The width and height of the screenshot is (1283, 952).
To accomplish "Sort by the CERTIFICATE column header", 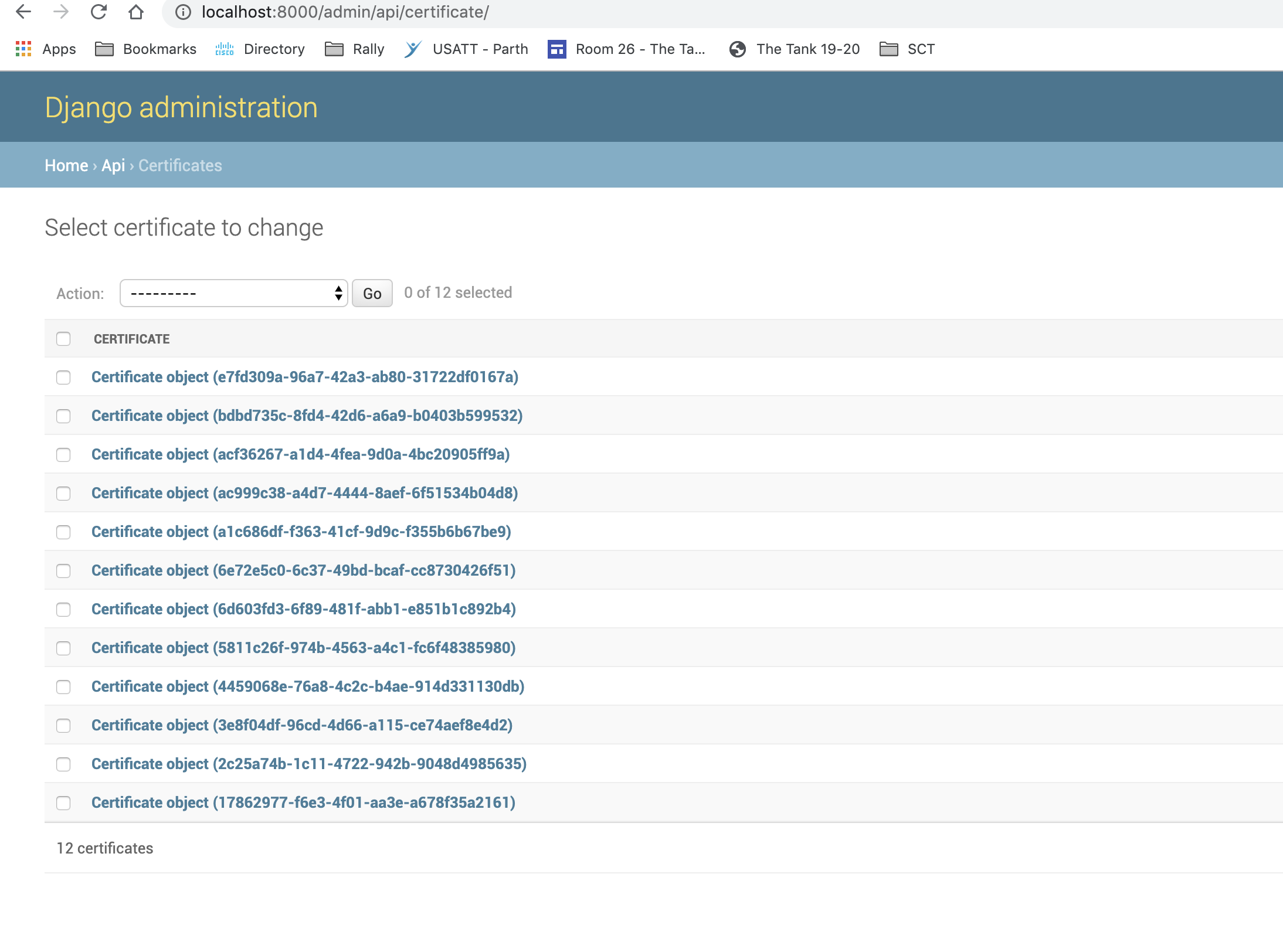I will tap(132, 339).
